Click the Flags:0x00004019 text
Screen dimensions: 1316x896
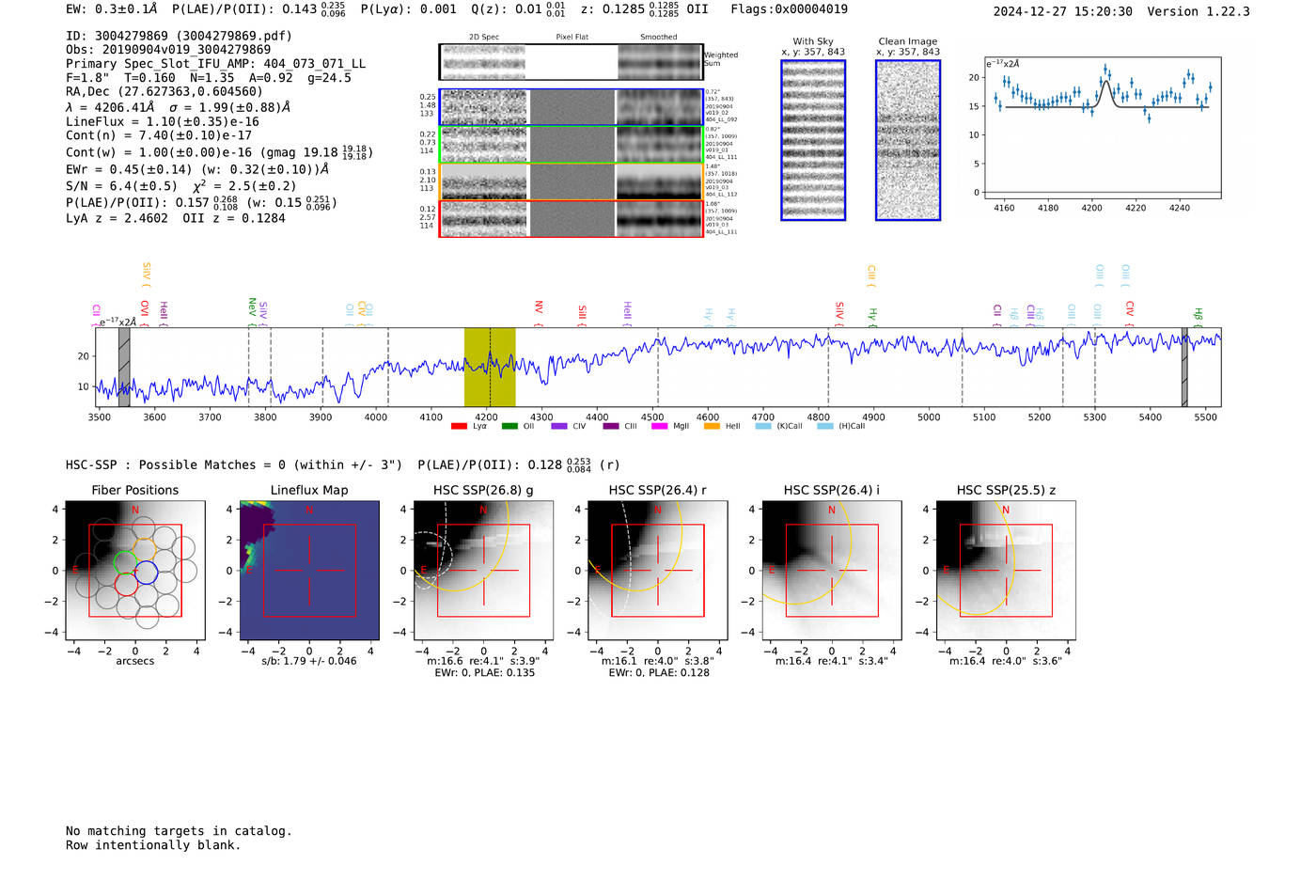pos(789,9)
